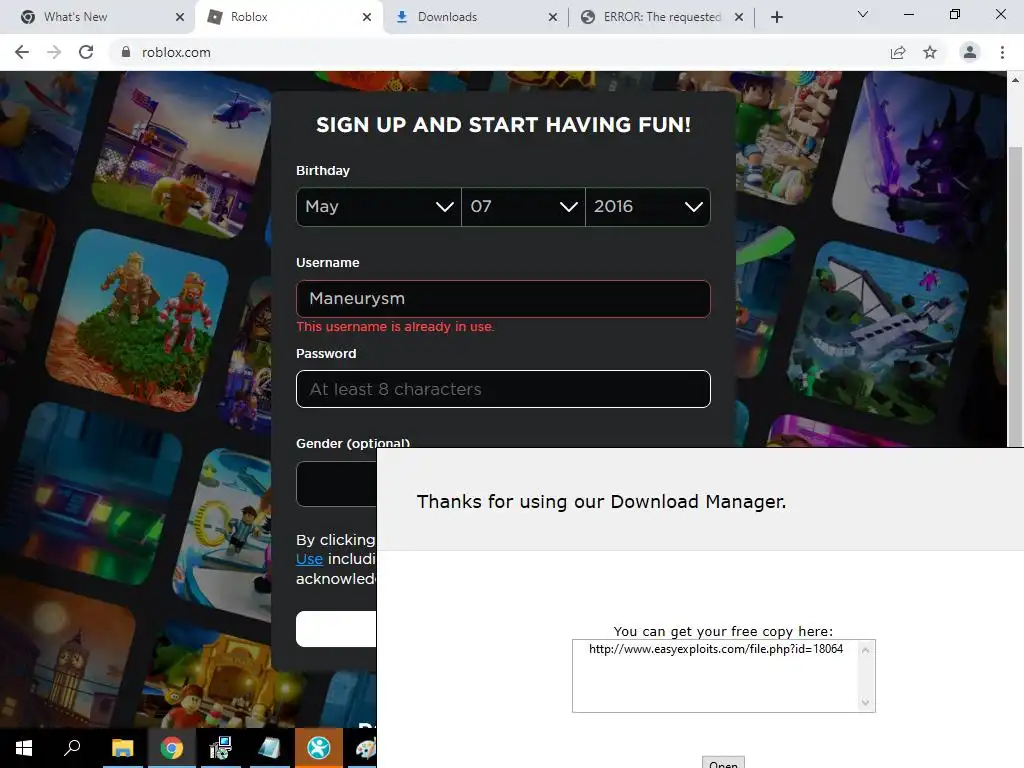
Task: Open the birthday month dropdown showing May
Action: (379, 207)
